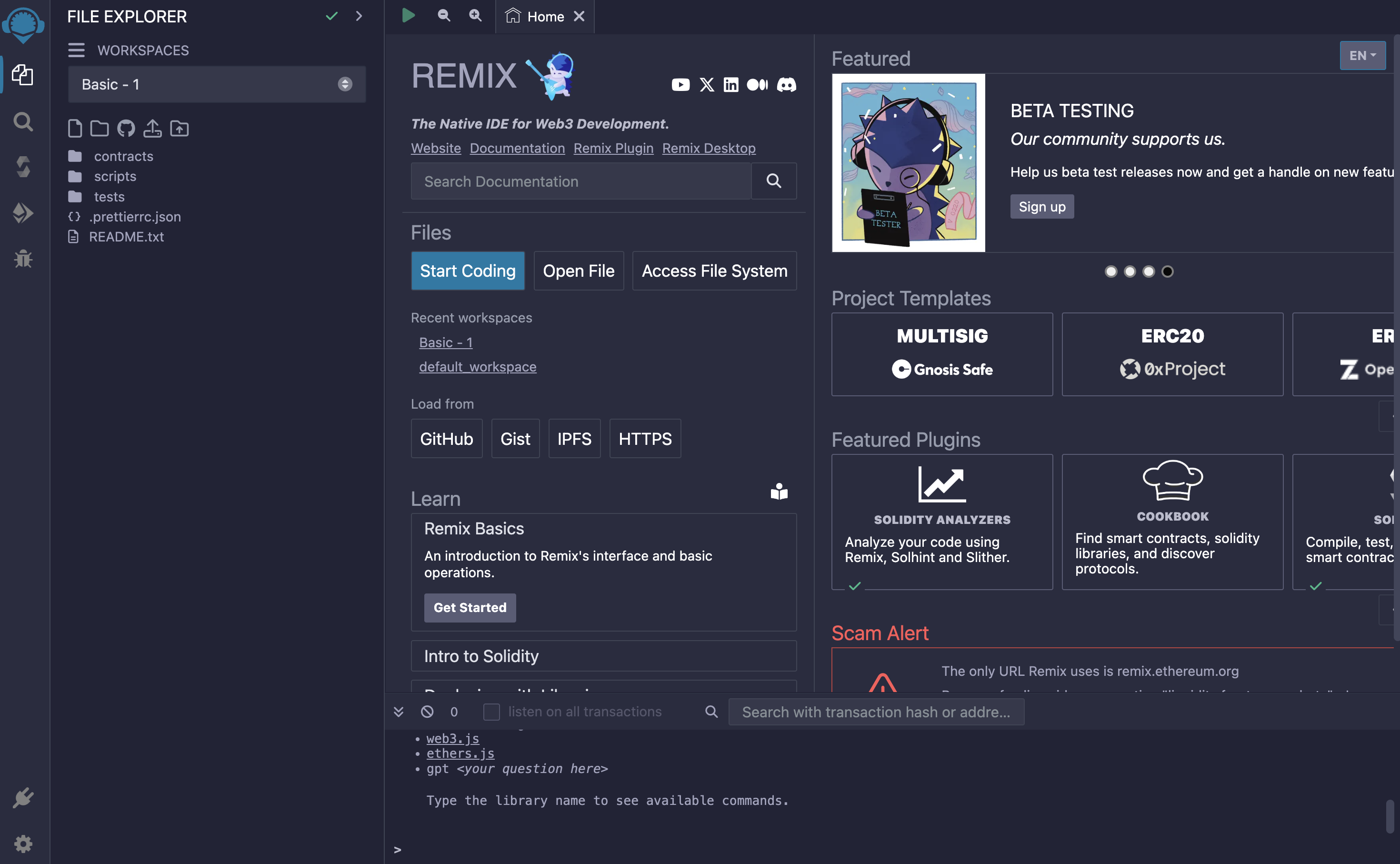Open the Solidity compiler panel
The width and height of the screenshot is (1400, 864).
pyautogui.click(x=23, y=166)
